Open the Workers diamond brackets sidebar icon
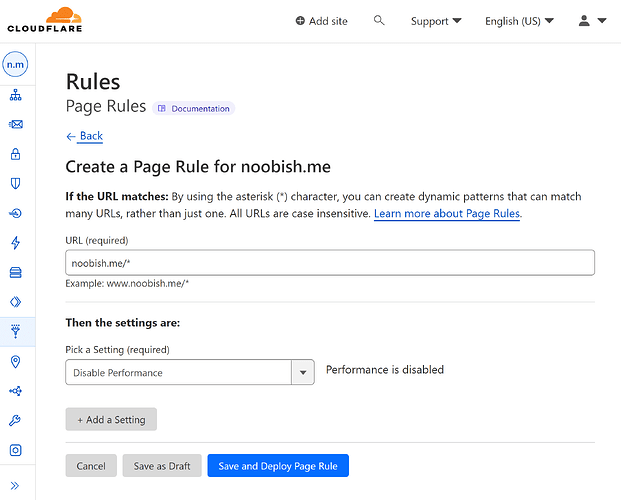 (x=15, y=302)
